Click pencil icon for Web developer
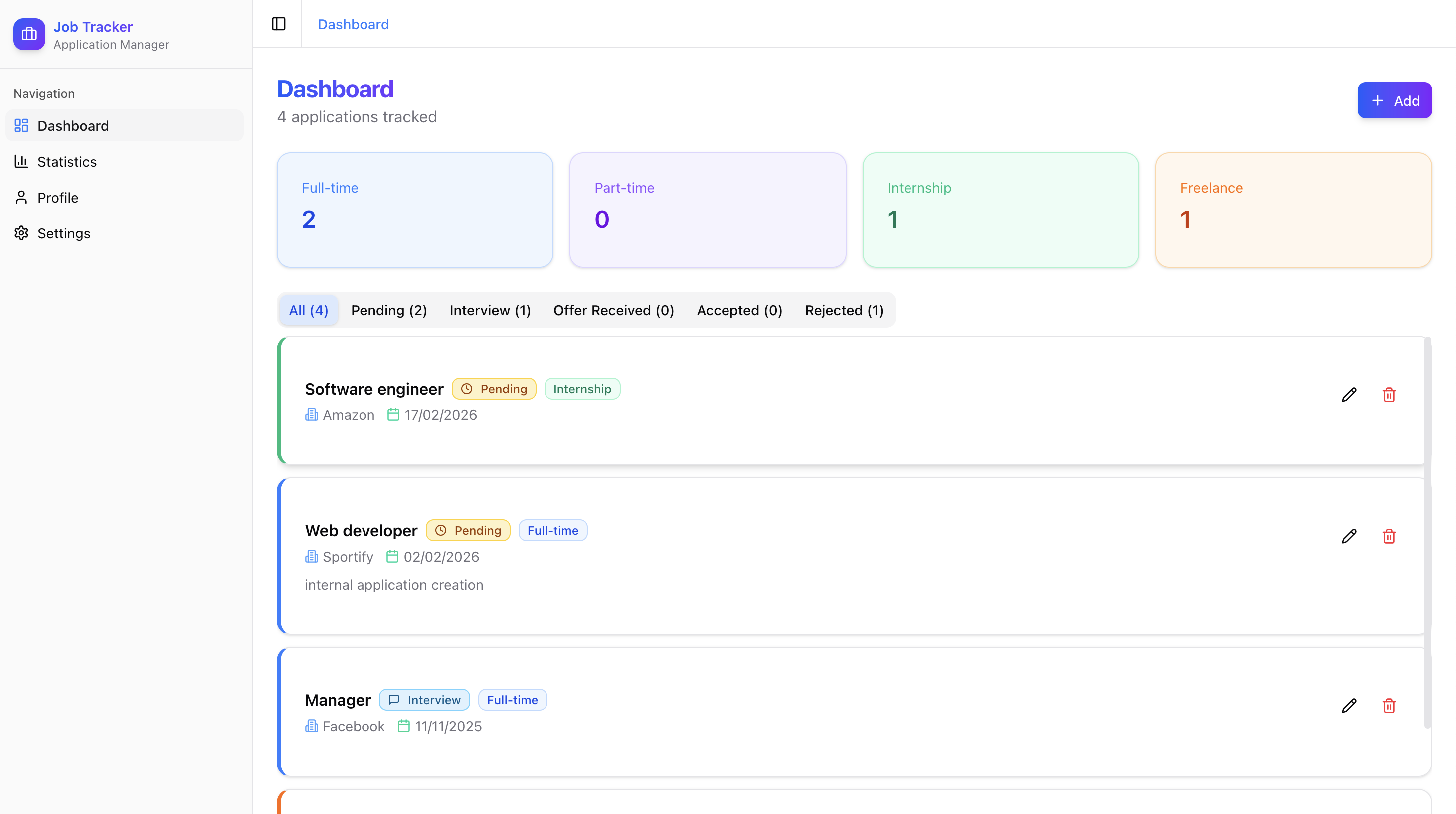 1349,536
